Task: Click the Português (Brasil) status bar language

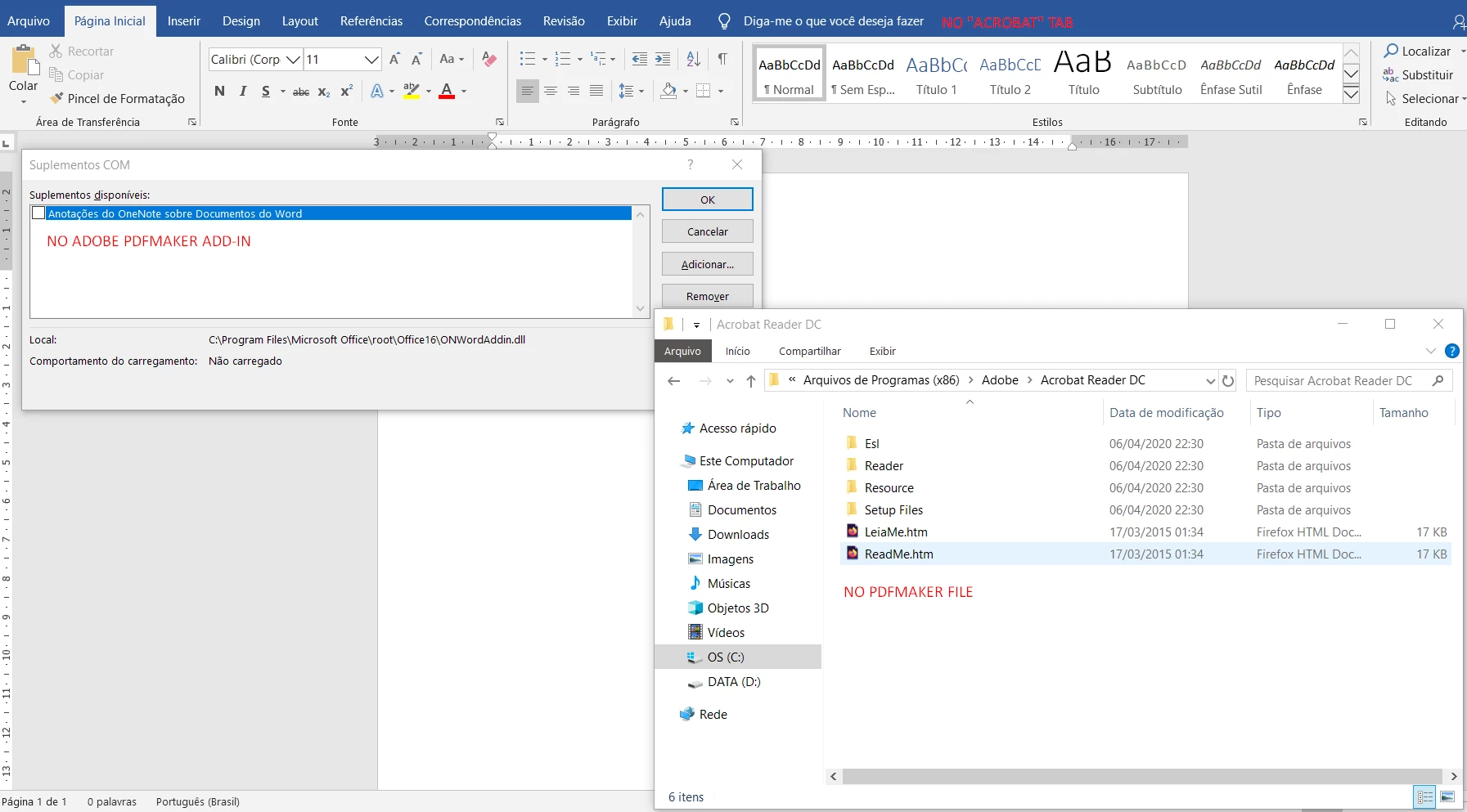Action: [198, 802]
